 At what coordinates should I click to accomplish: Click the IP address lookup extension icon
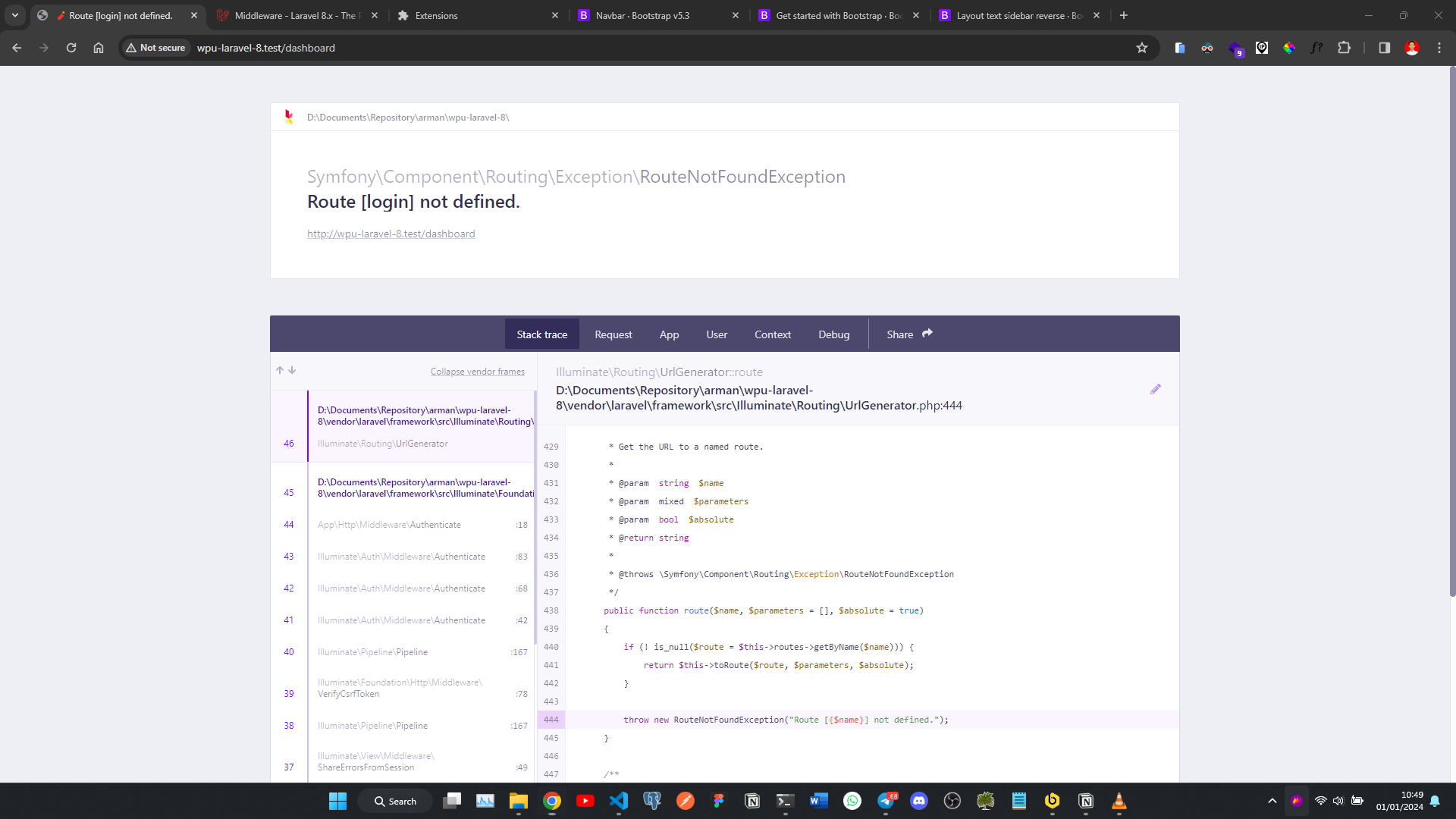1262,48
